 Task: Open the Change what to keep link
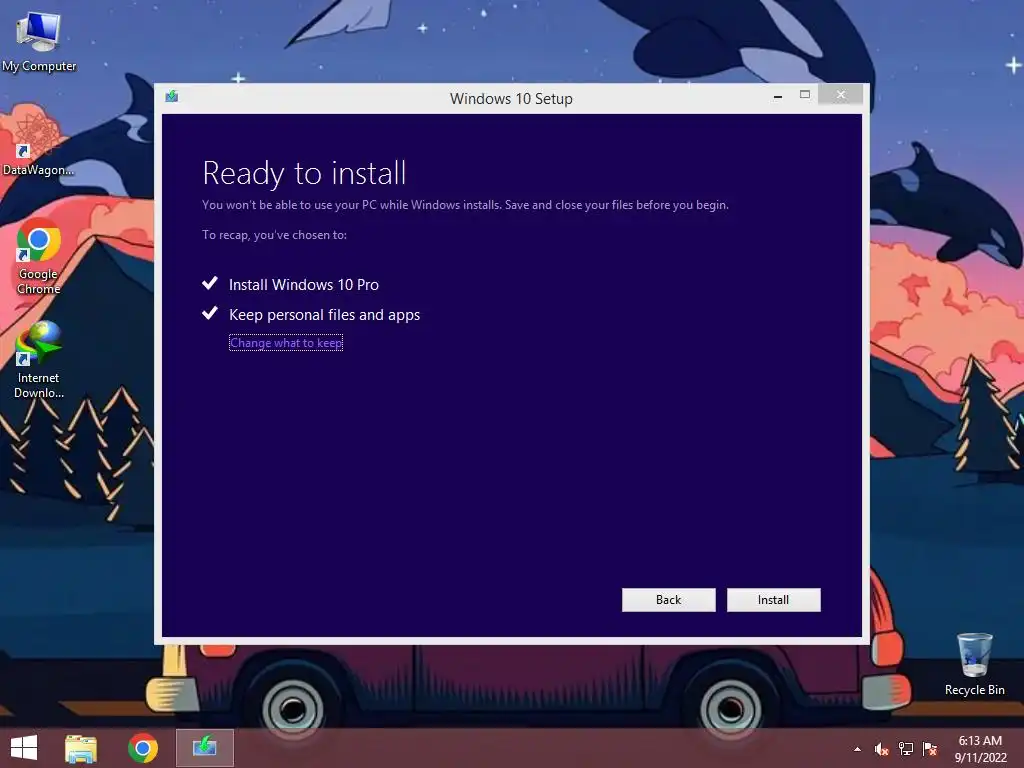click(x=286, y=343)
